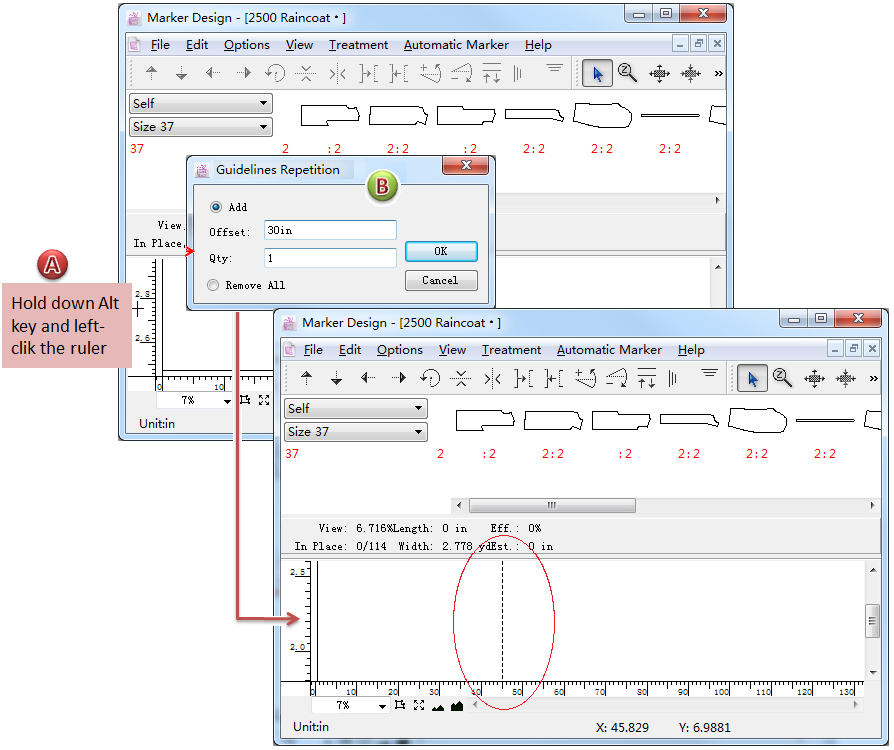The height and width of the screenshot is (750, 894).
Task: Select the Add radio button
Action: coord(214,207)
